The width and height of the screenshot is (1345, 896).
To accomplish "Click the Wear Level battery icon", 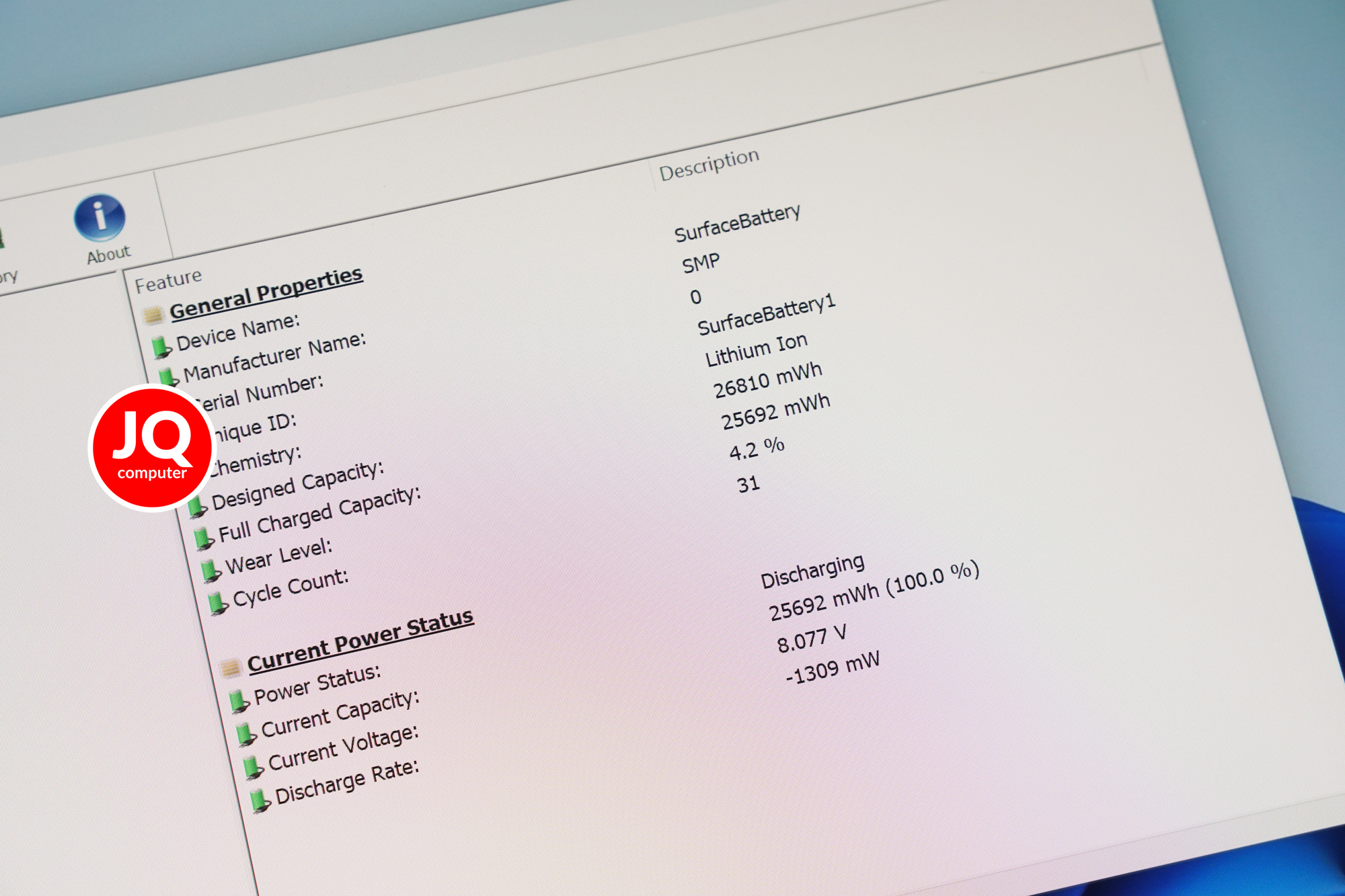I will click(x=210, y=570).
